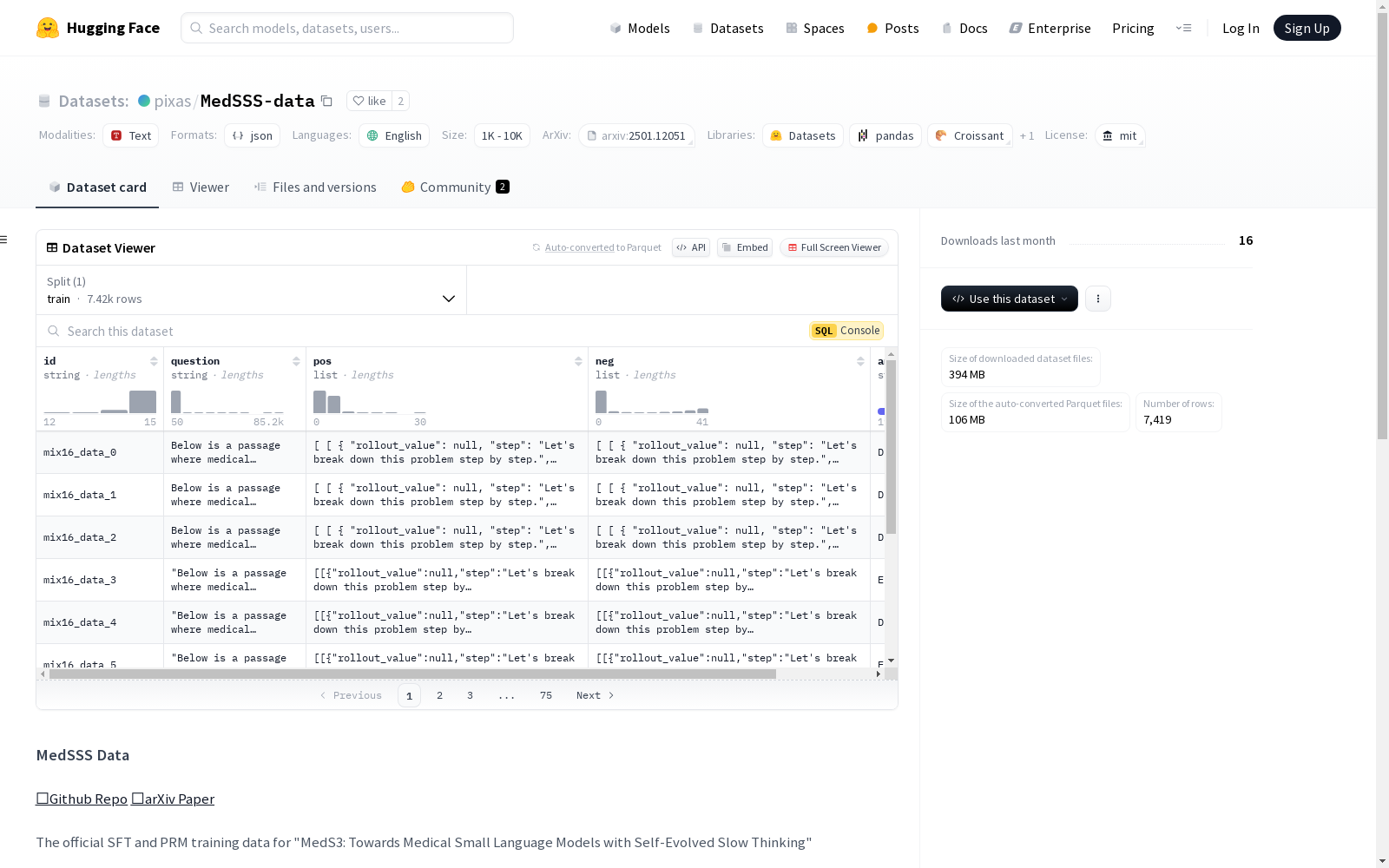Show the +1 more libraries
The height and width of the screenshot is (868, 1389).
[1027, 135]
